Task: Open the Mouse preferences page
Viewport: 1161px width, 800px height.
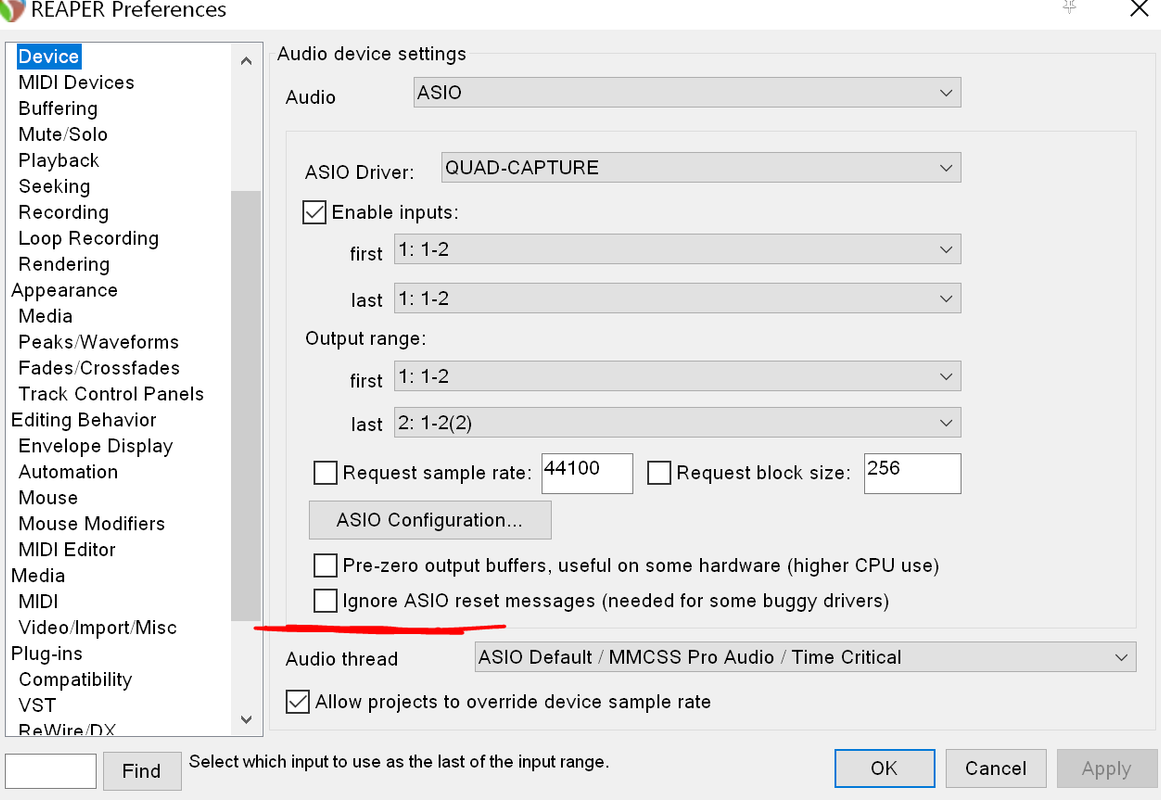Action: [48, 497]
